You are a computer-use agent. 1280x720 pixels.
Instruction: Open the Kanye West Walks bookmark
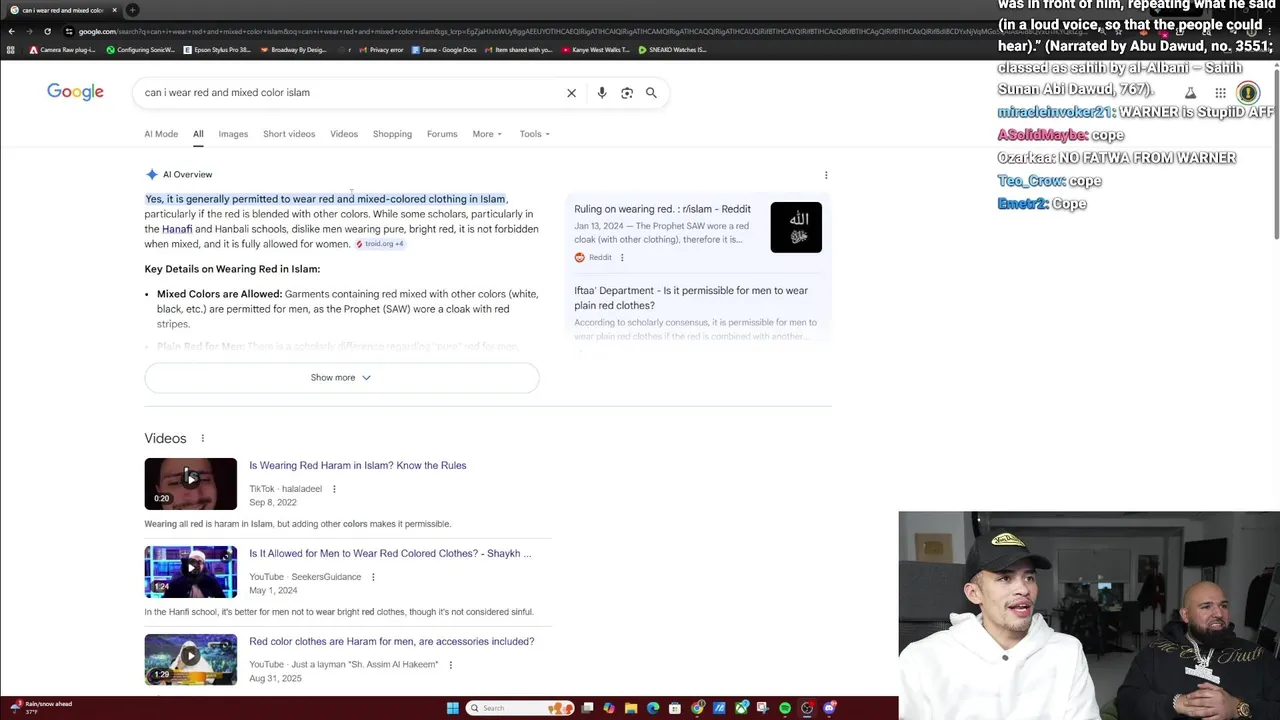pyautogui.click(x=595, y=50)
